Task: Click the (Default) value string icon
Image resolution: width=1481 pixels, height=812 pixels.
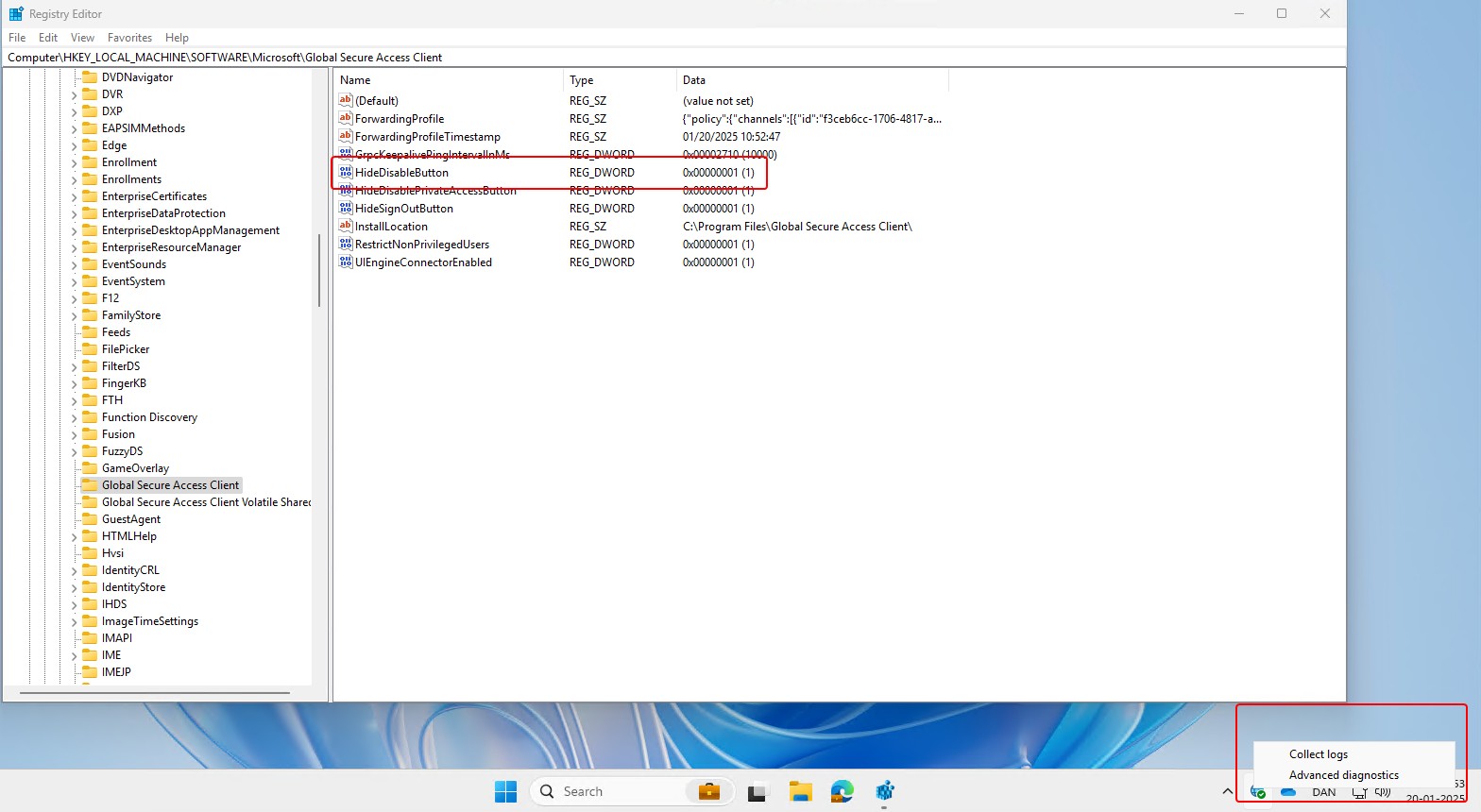Action: click(346, 101)
